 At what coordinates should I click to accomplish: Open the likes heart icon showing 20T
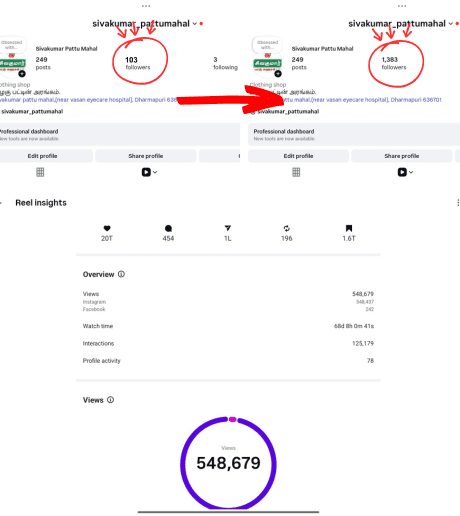coord(107,228)
